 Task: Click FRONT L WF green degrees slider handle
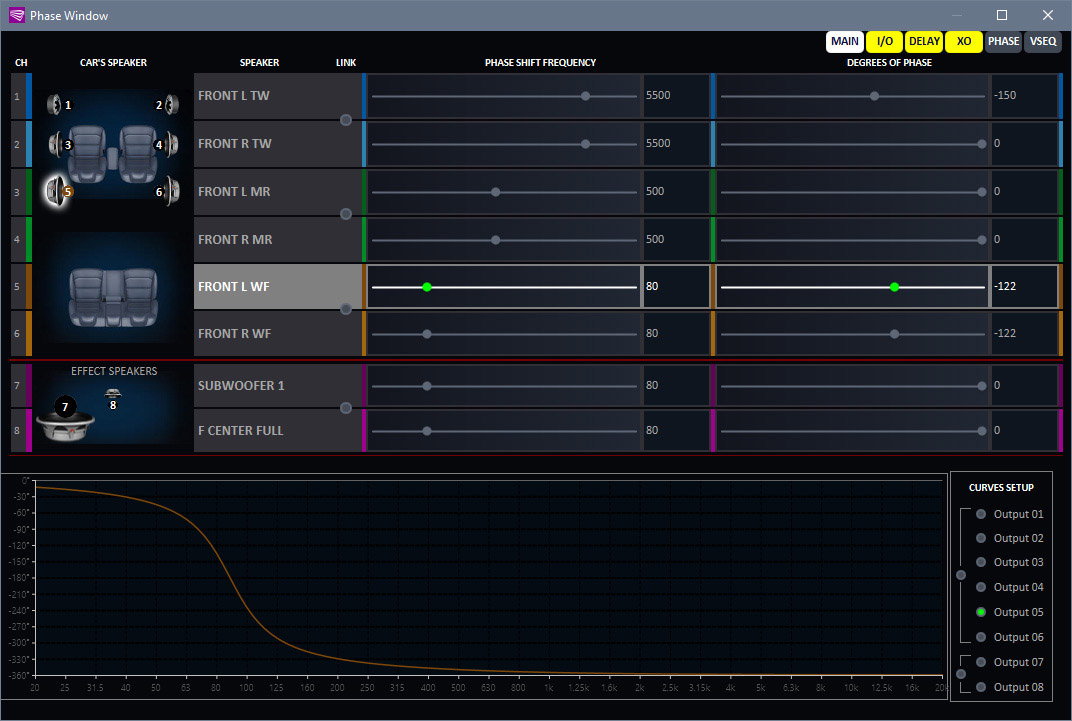point(894,287)
